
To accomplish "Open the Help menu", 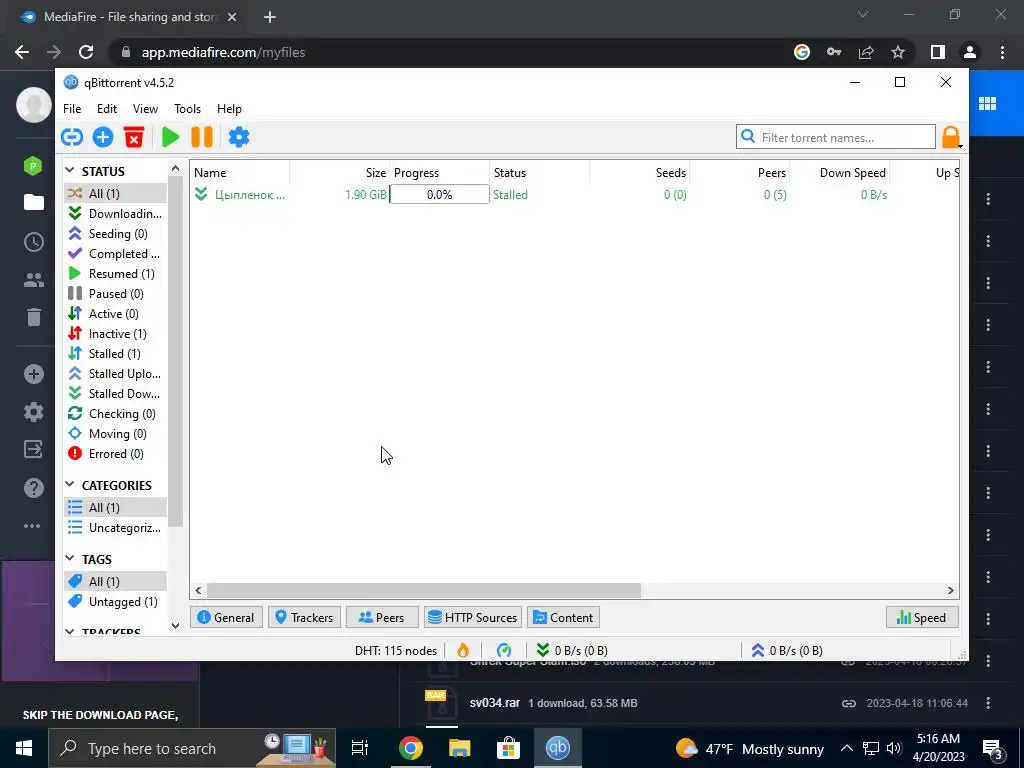I will coord(229,109).
